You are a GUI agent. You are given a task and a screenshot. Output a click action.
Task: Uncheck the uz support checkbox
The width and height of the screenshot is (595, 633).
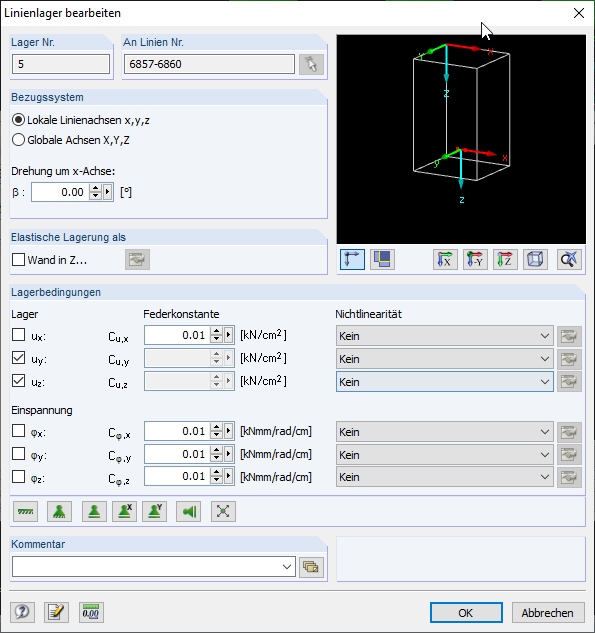19,381
